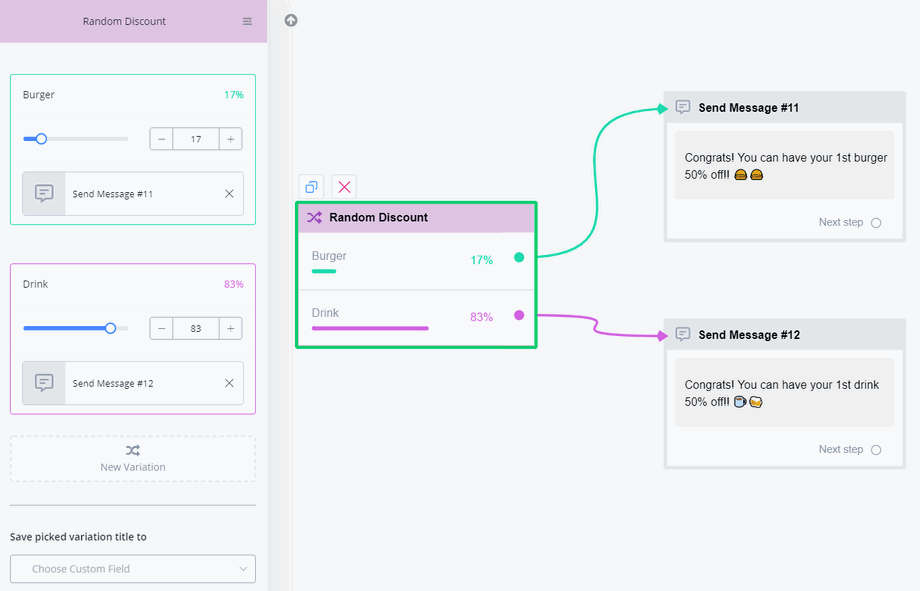Remove Send Message #12 from Drink variation
The height and width of the screenshot is (591, 920).
click(229, 383)
